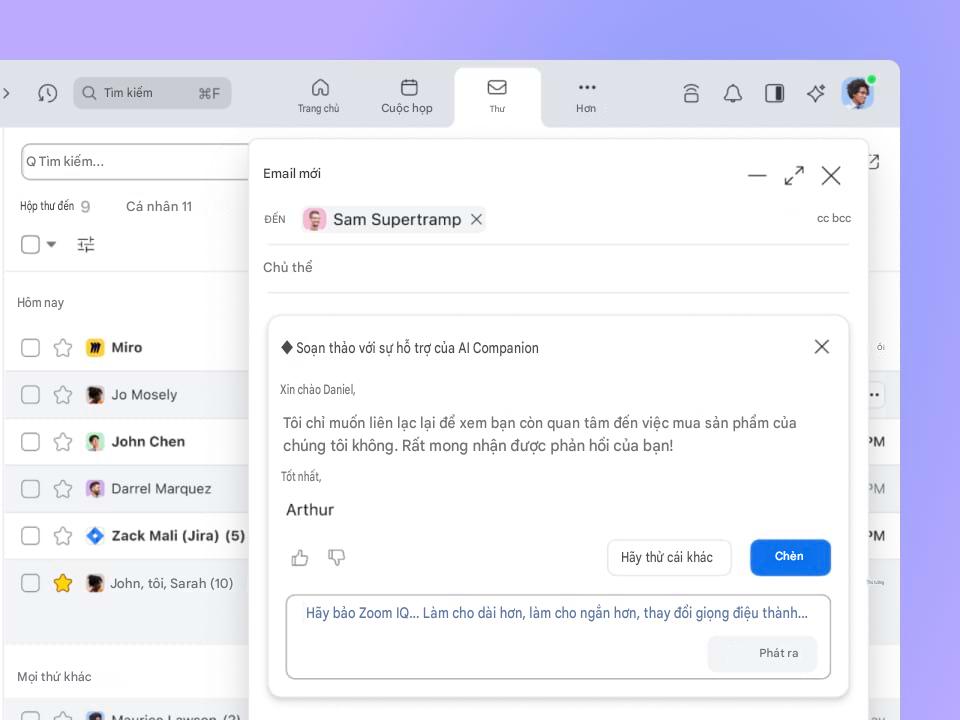Image resolution: width=960 pixels, height=720 pixels.
Task: Remove Sam Supertramp recipient chip
Action: point(476,219)
